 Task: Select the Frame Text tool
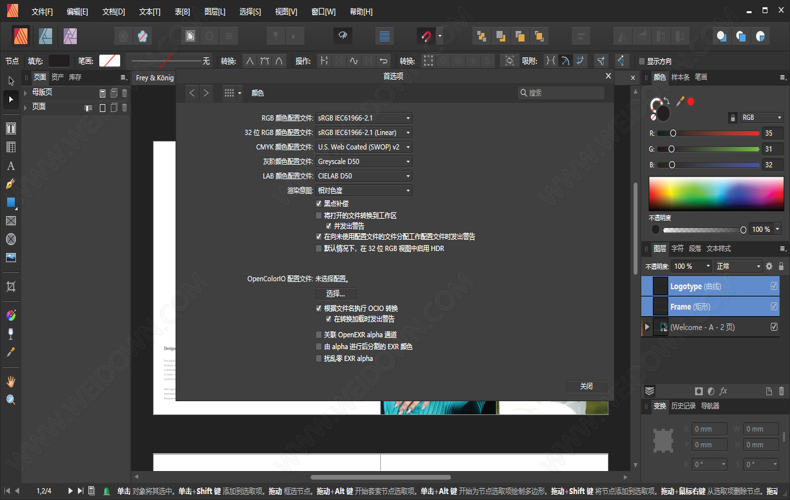click(11, 129)
